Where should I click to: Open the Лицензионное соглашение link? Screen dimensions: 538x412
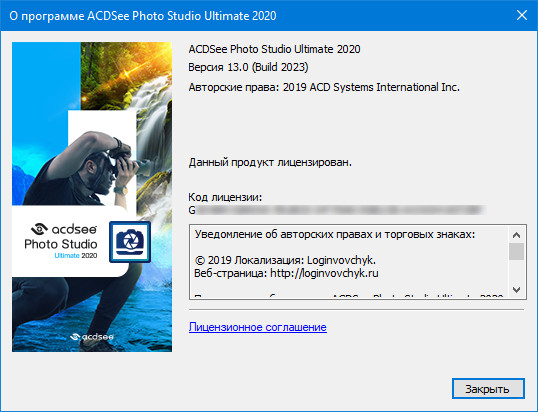tap(257, 327)
